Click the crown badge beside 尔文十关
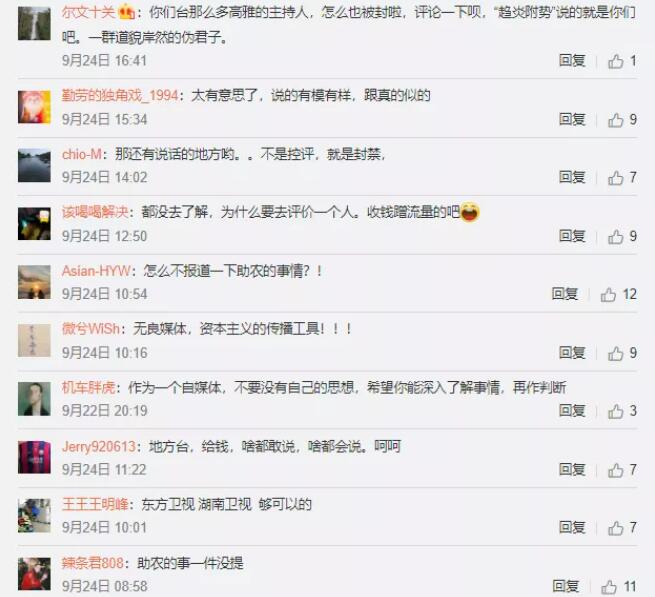Viewport: 655px width, 597px height. click(127, 12)
